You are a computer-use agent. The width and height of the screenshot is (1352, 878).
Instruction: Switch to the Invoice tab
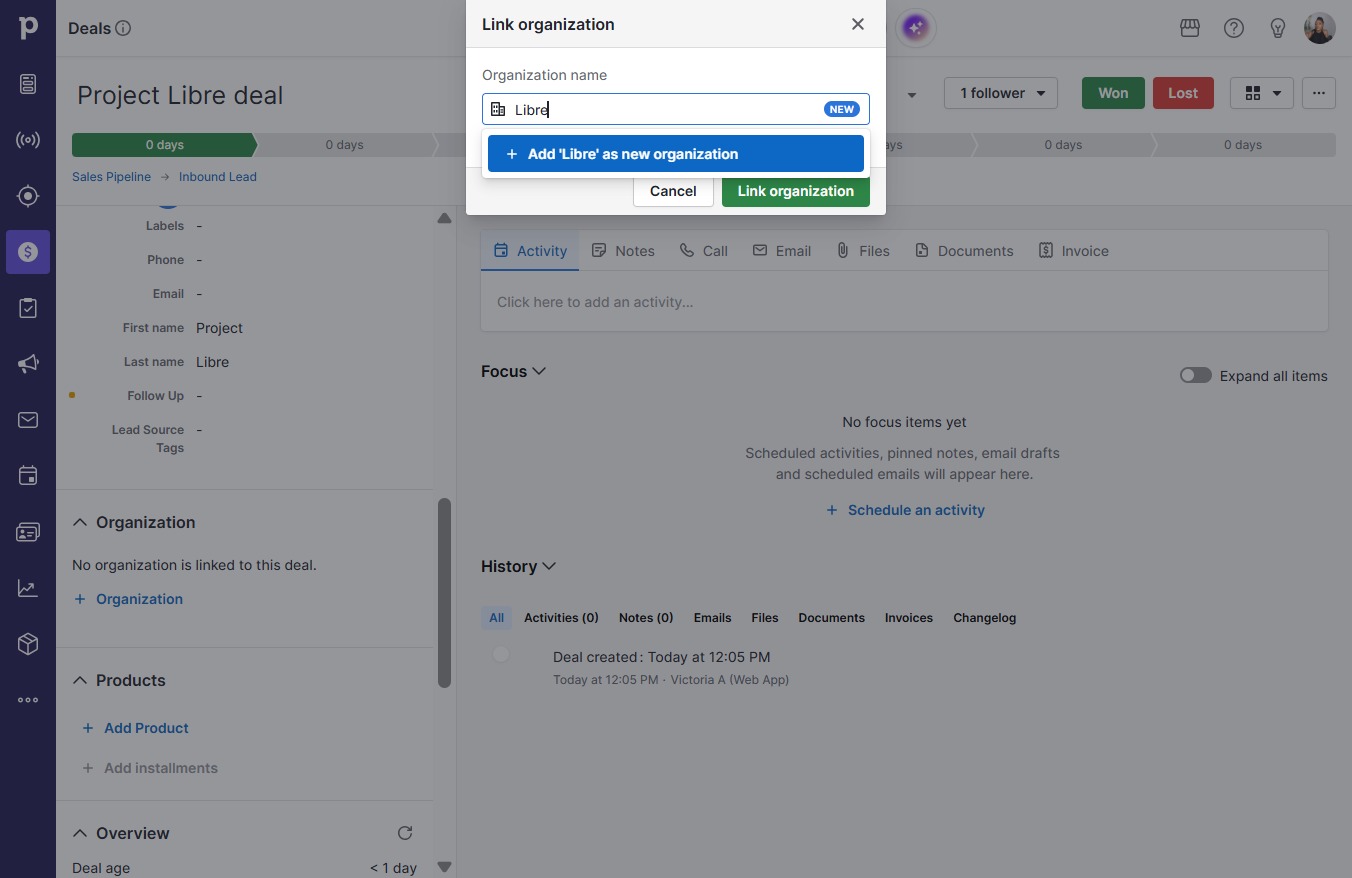coord(1074,251)
